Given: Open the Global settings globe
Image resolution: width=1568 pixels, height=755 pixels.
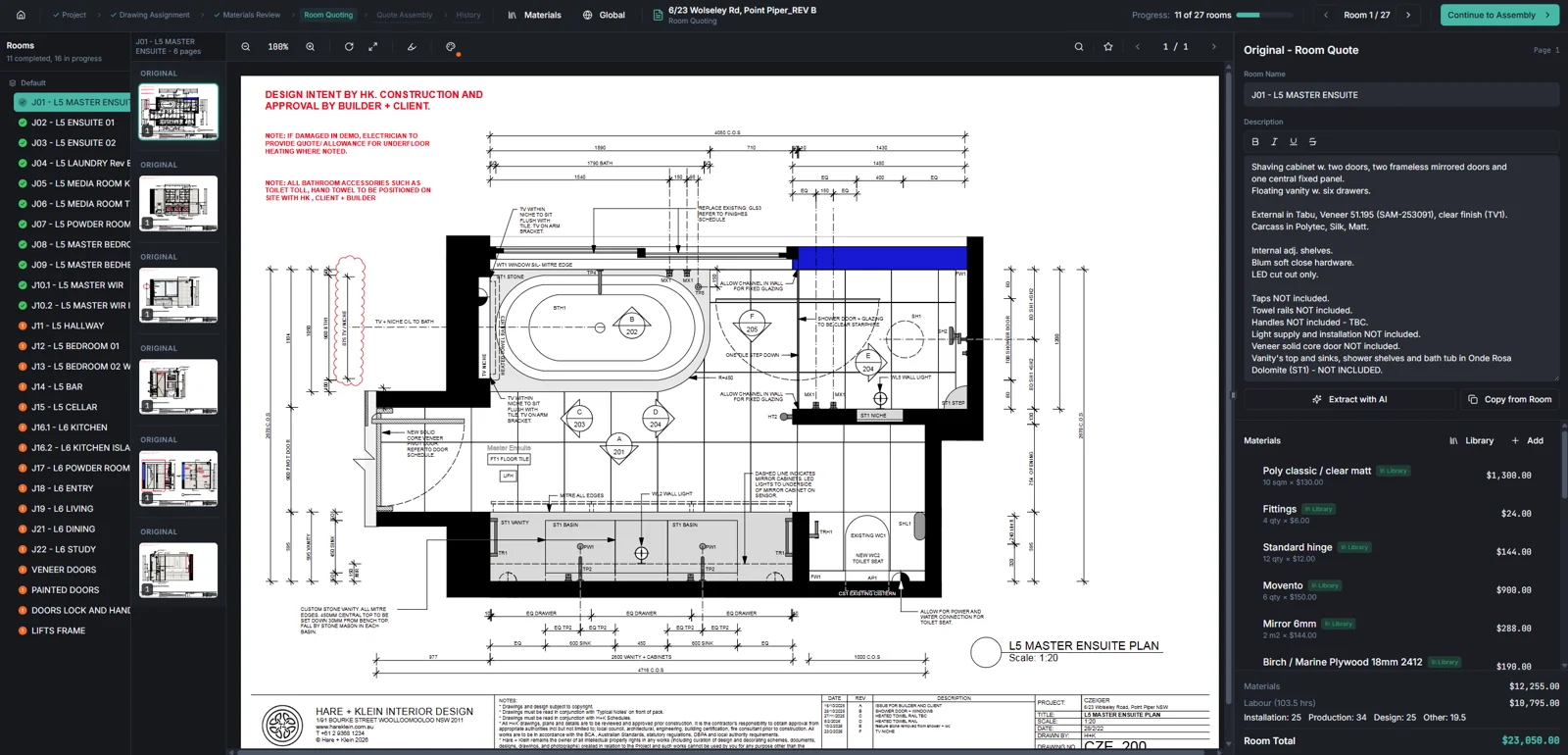Looking at the screenshot, I should pyautogui.click(x=604, y=15).
